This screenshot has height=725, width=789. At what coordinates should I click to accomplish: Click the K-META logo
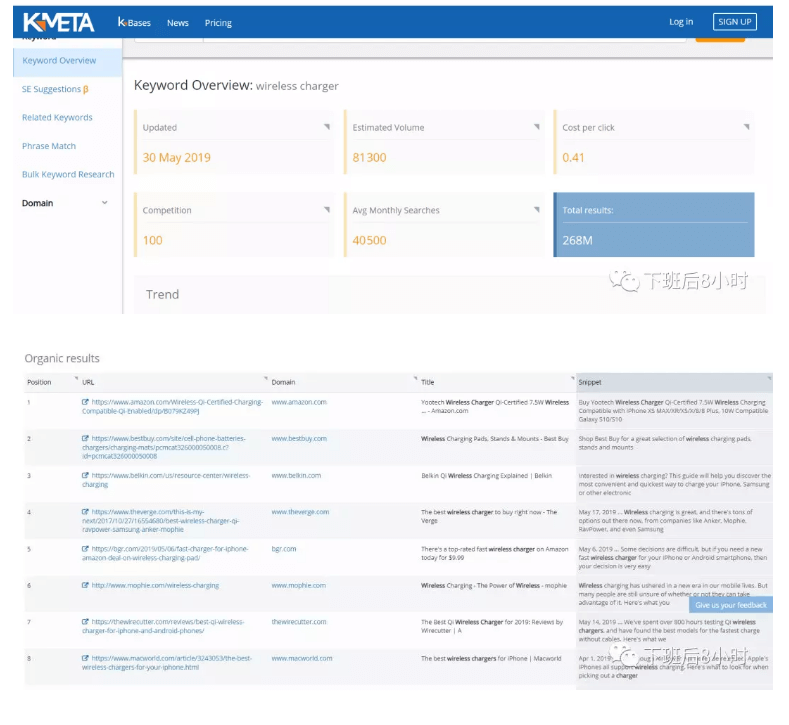tap(58, 21)
